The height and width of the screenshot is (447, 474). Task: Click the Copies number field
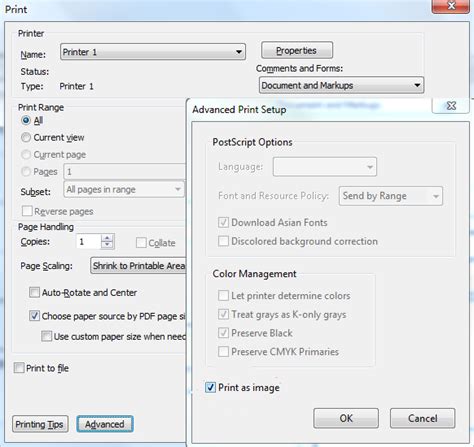[x=88, y=242]
